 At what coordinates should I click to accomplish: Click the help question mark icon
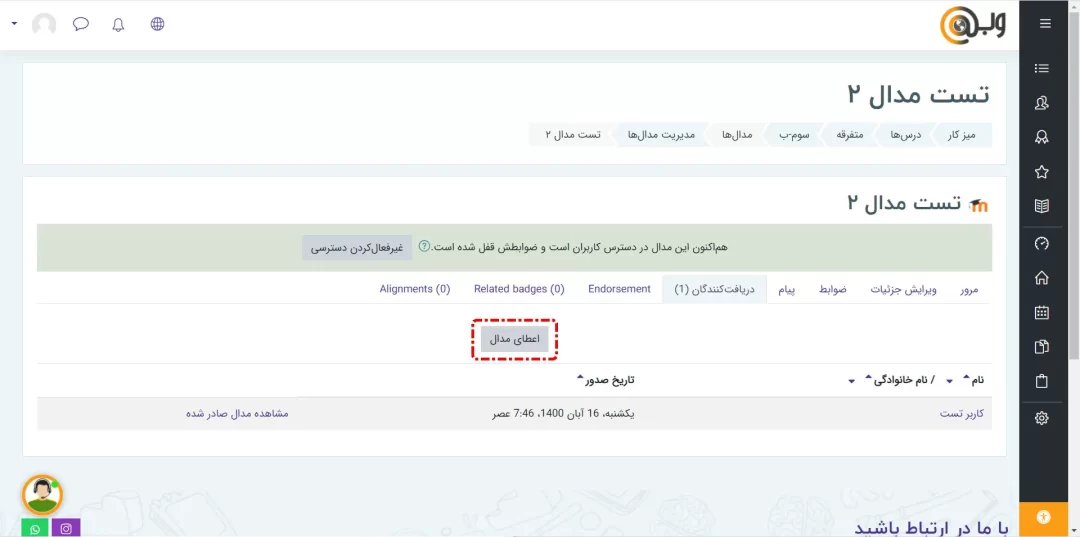424,246
